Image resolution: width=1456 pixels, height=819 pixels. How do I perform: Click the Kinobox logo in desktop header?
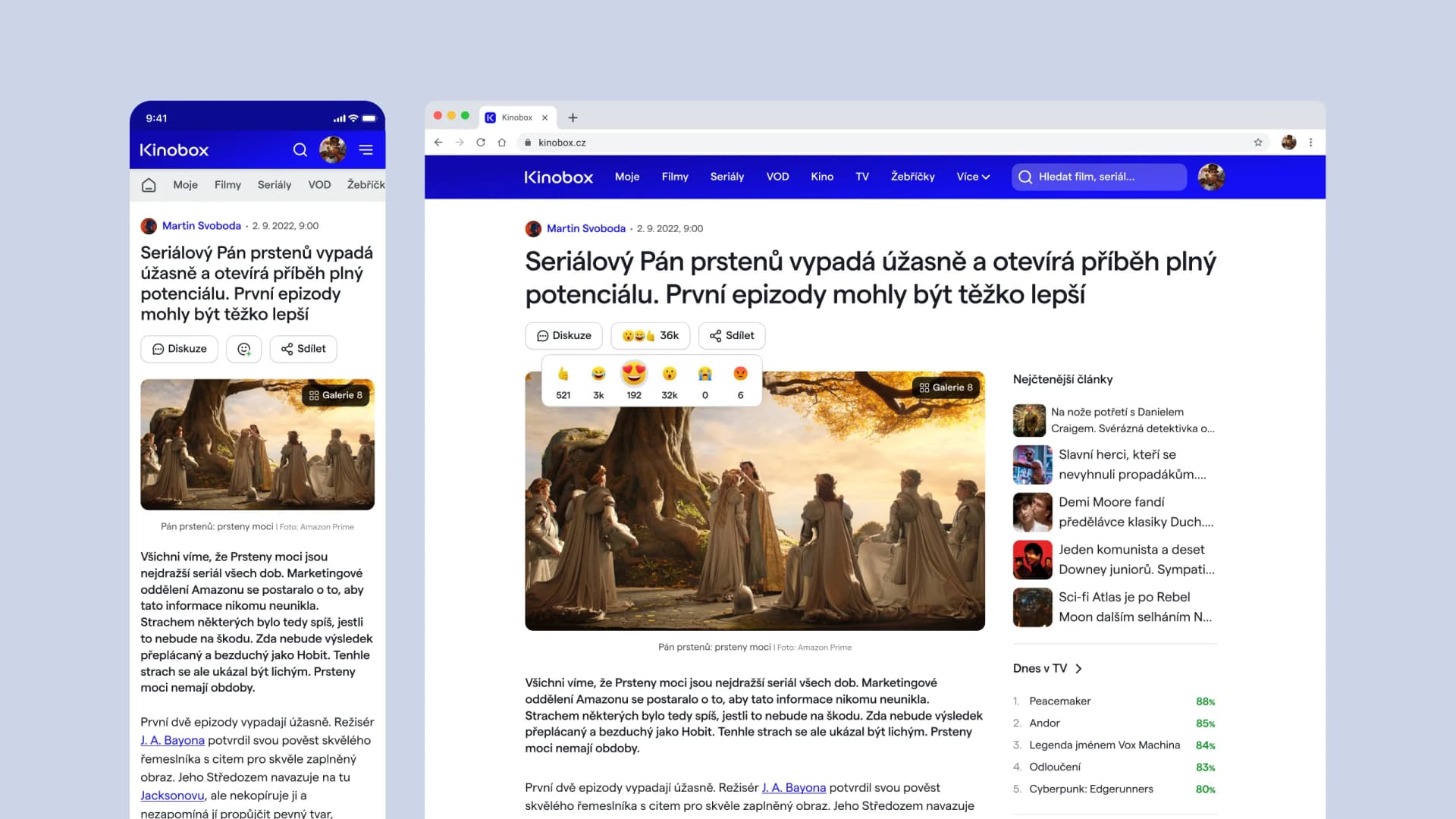tap(558, 177)
